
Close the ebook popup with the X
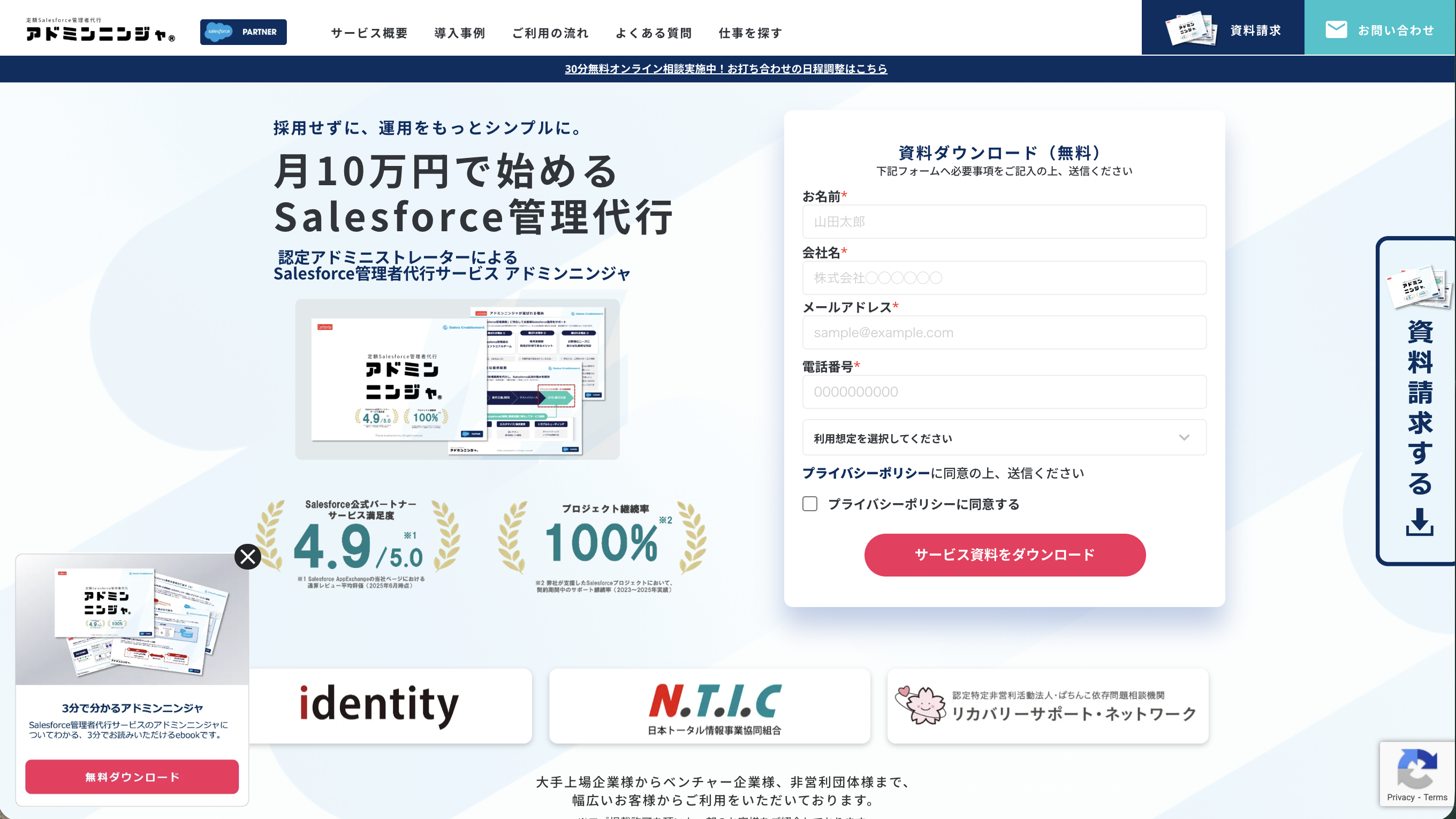[247, 556]
